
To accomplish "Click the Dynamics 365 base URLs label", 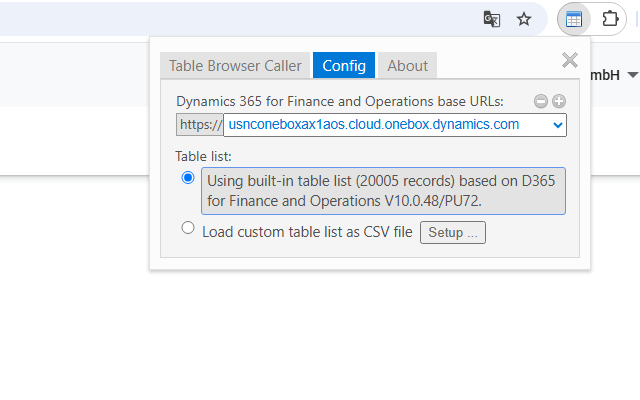I will (x=340, y=101).
